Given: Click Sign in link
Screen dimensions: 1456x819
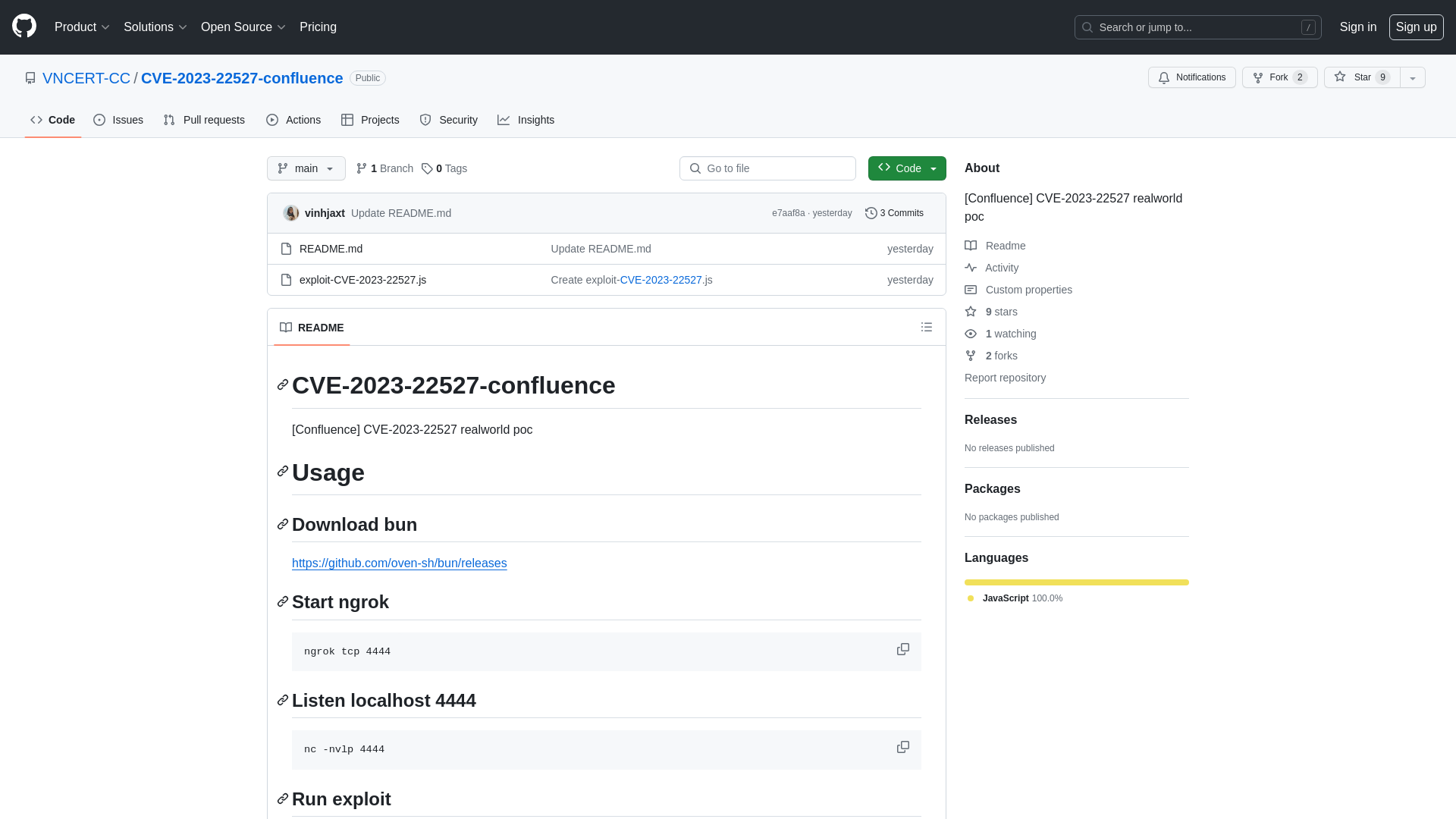Looking at the screenshot, I should 1357,27.
